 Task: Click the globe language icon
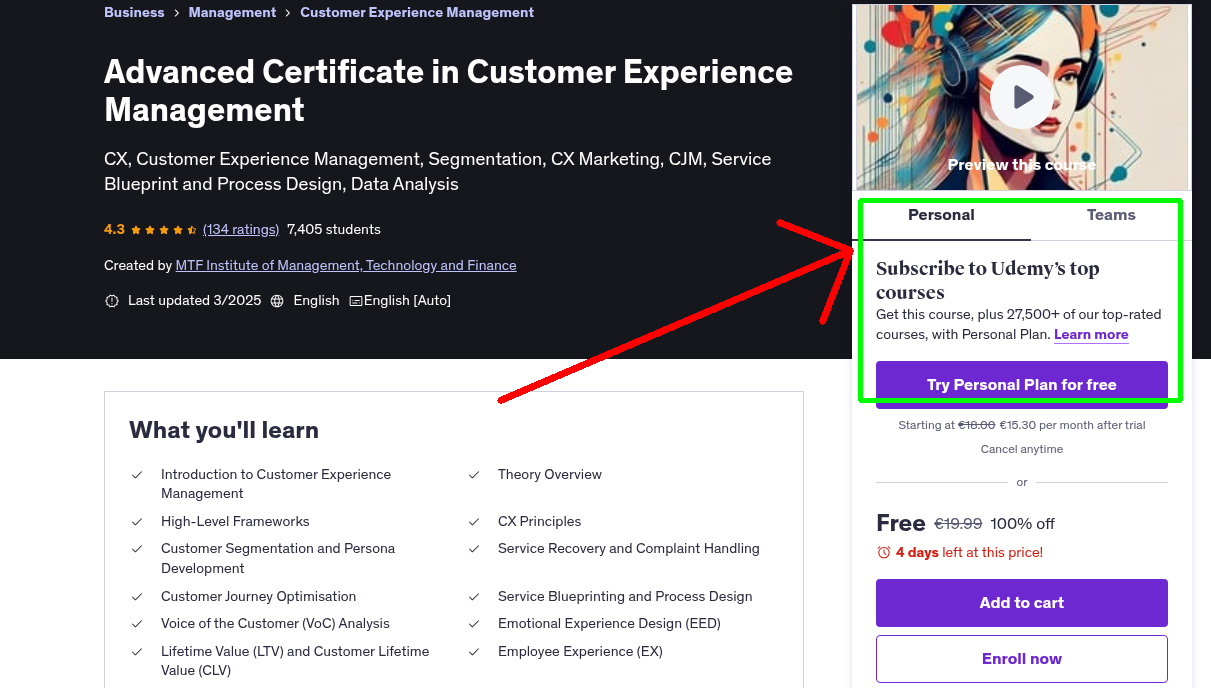[277, 301]
